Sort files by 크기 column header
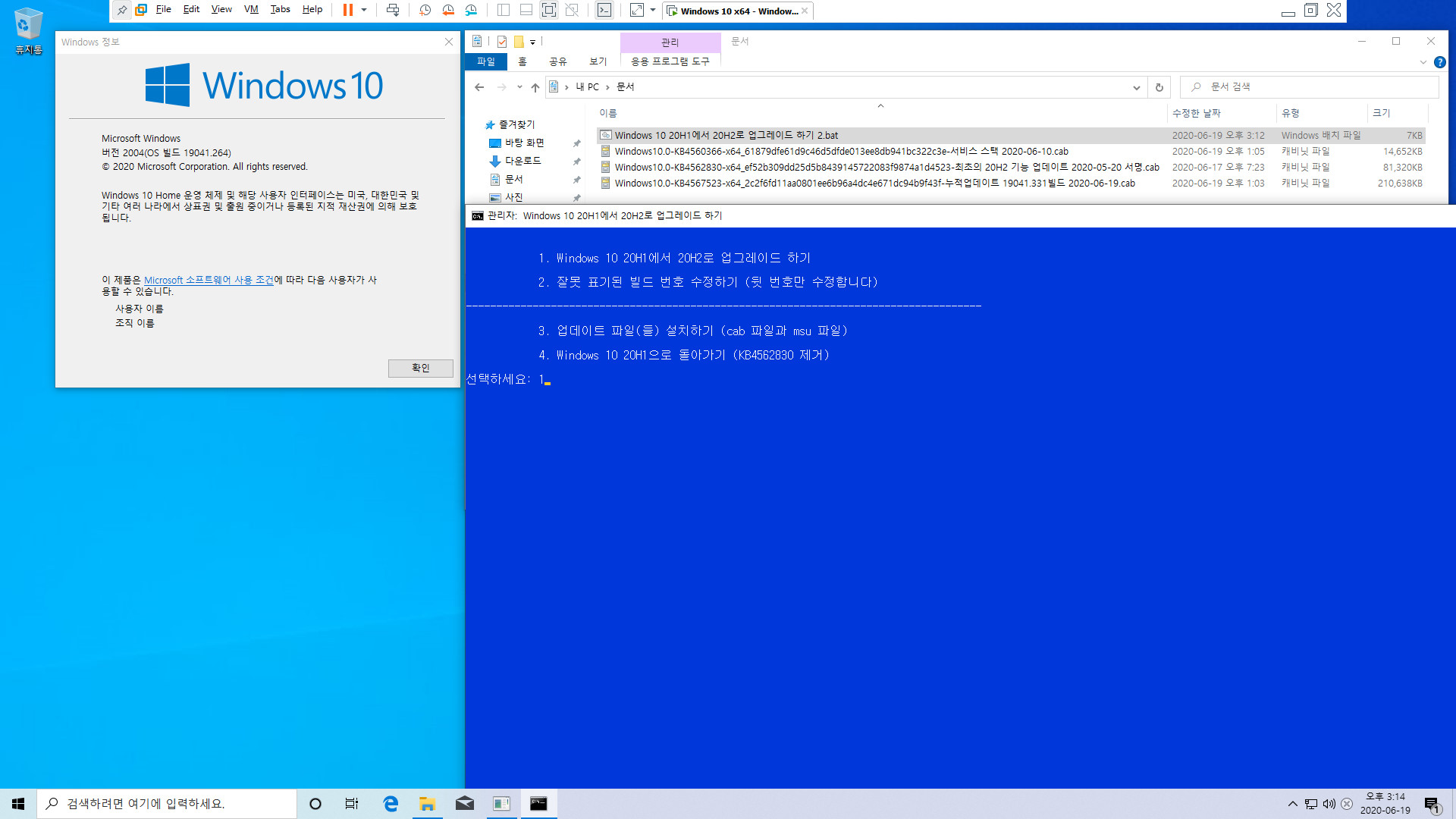The height and width of the screenshot is (819, 1456). click(1381, 113)
